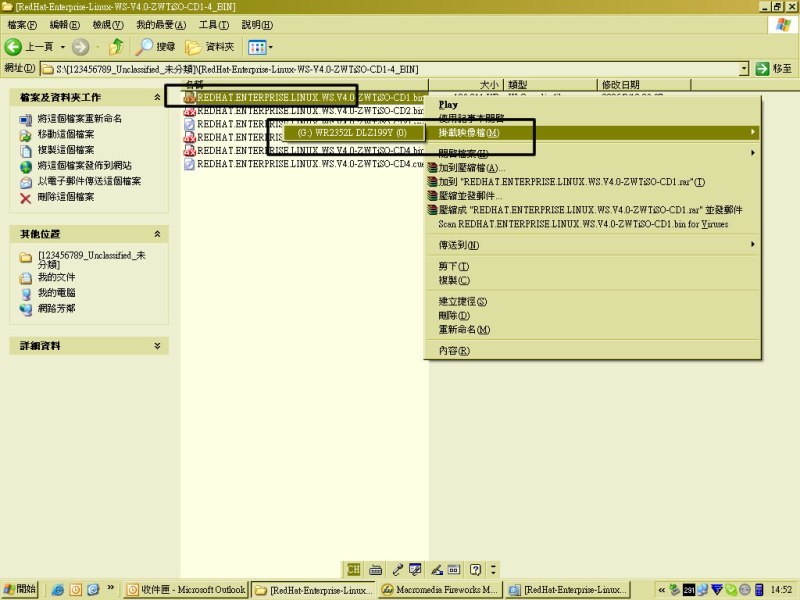Screen dimensions: 800x600
Task: Click copy this file (複製這個檔案) icon
Action: click(26, 151)
